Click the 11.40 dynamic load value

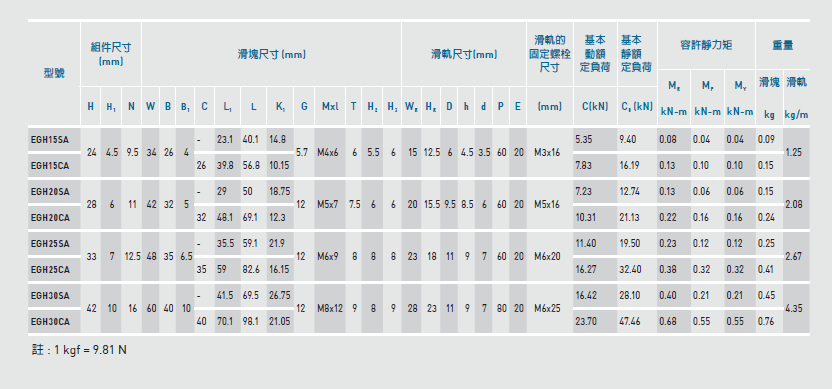(x=585, y=244)
